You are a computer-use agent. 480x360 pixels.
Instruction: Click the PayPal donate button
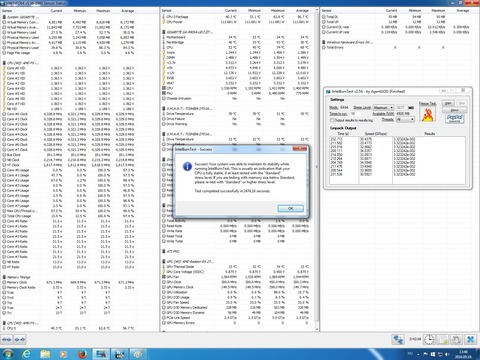[454, 118]
